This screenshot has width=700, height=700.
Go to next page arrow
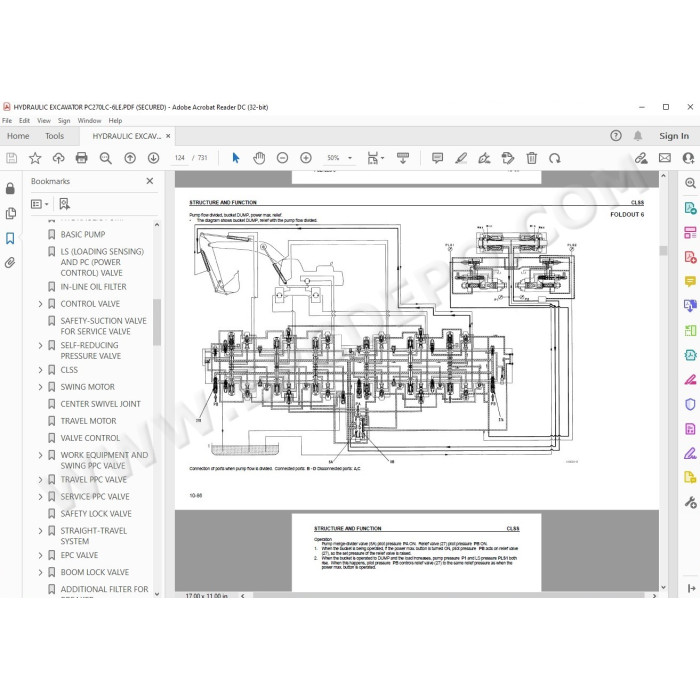[x=154, y=158]
